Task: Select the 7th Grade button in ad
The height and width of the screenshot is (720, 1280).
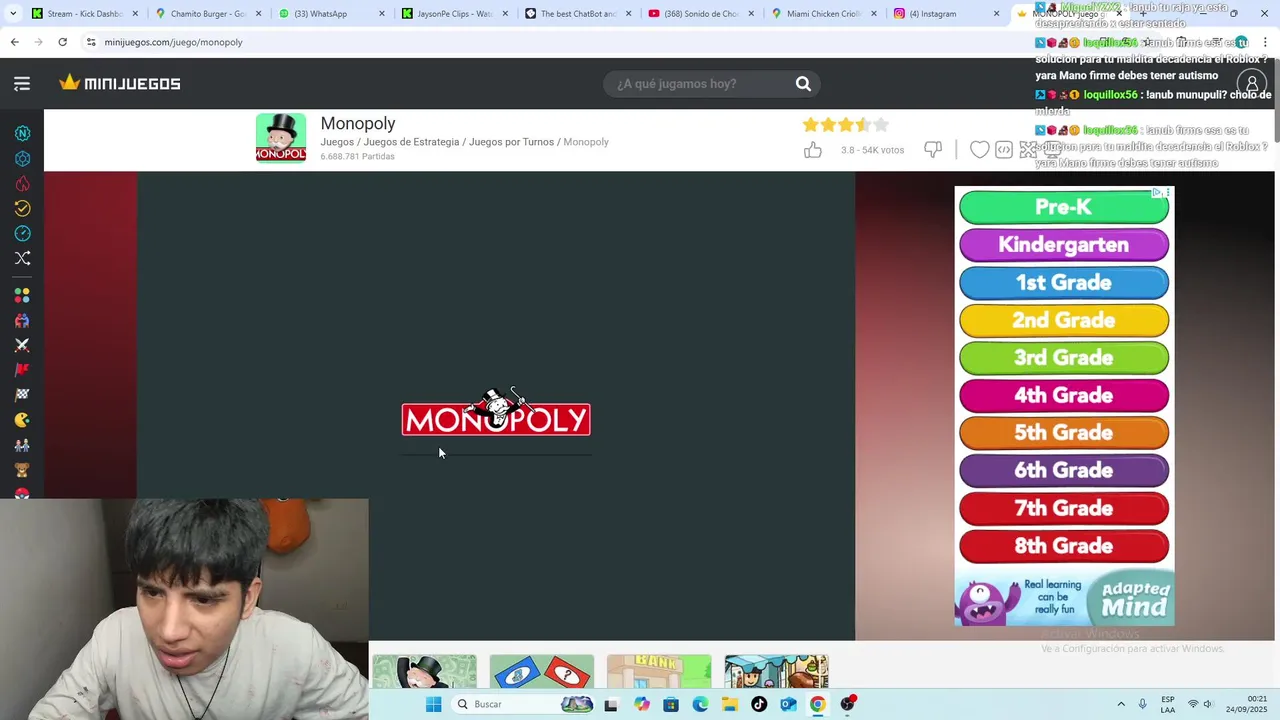Action: pyautogui.click(x=1064, y=509)
